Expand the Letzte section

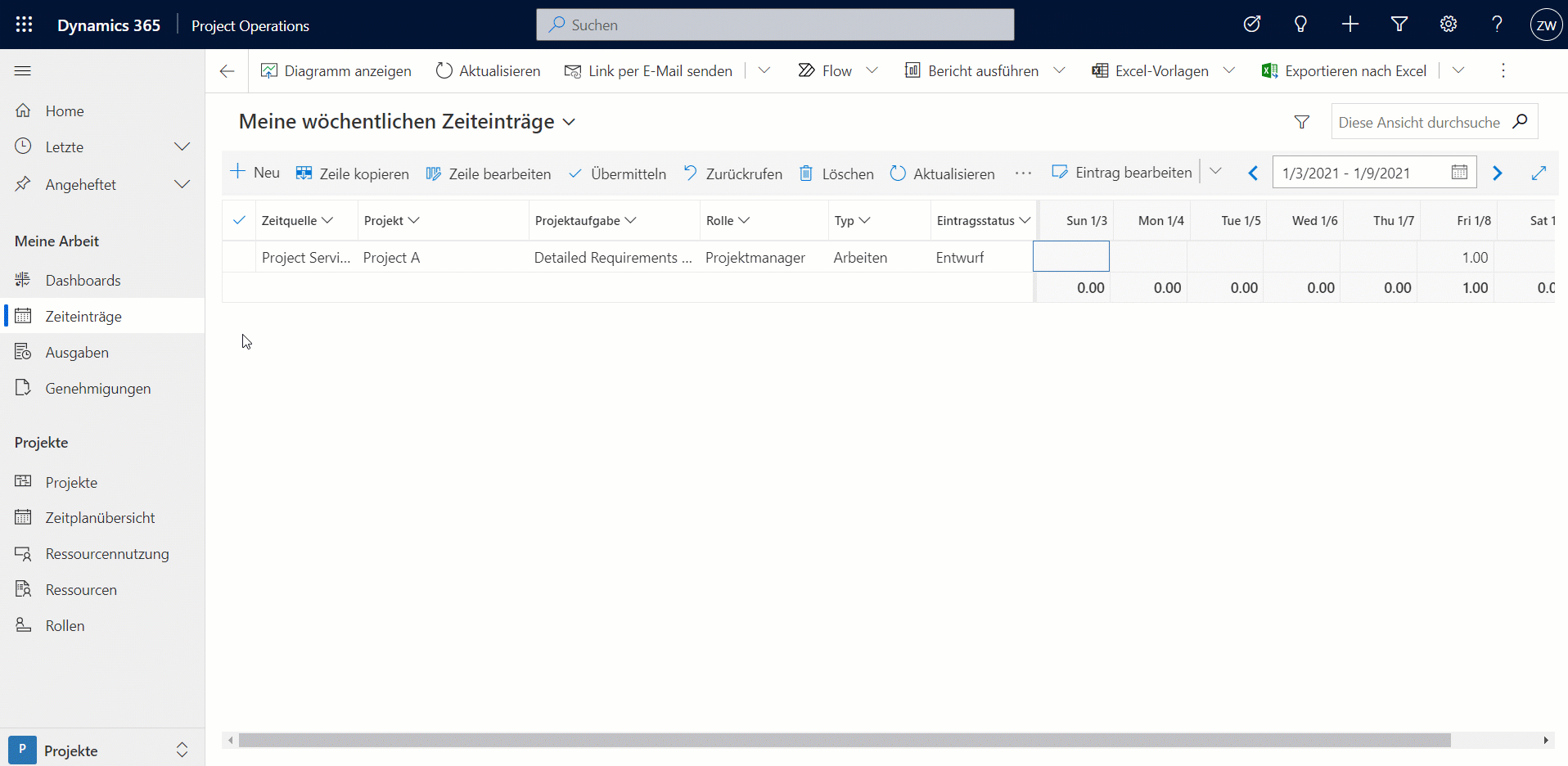(182, 146)
